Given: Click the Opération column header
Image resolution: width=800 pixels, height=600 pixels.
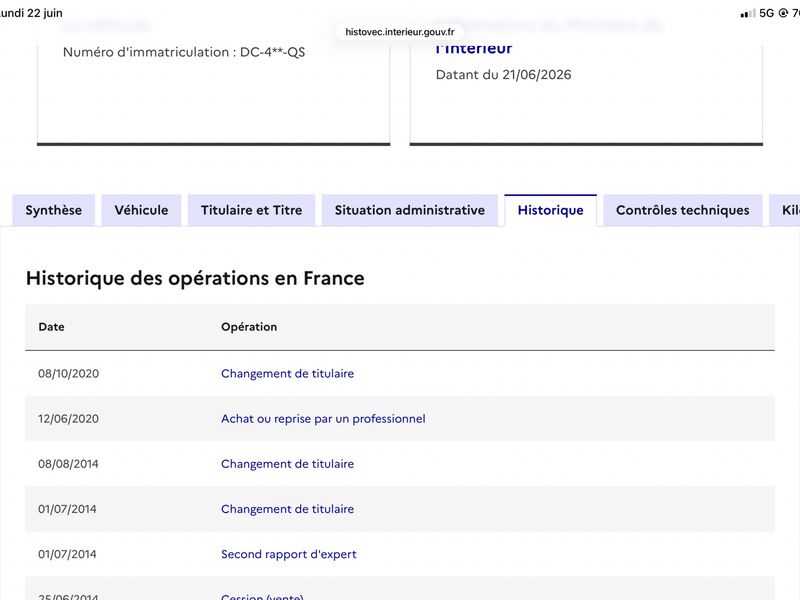Looking at the screenshot, I should click(249, 327).
